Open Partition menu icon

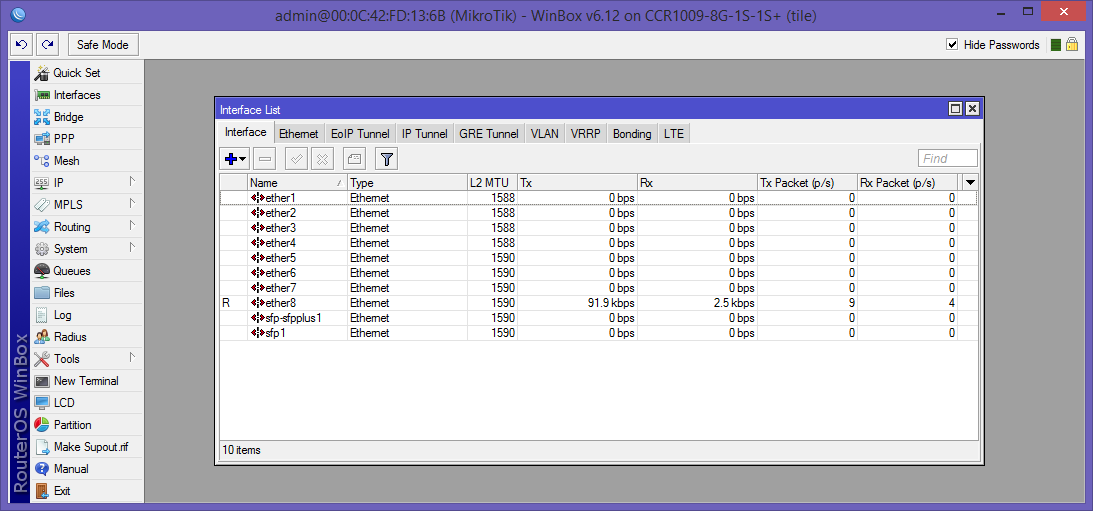[x=42, y=425]
